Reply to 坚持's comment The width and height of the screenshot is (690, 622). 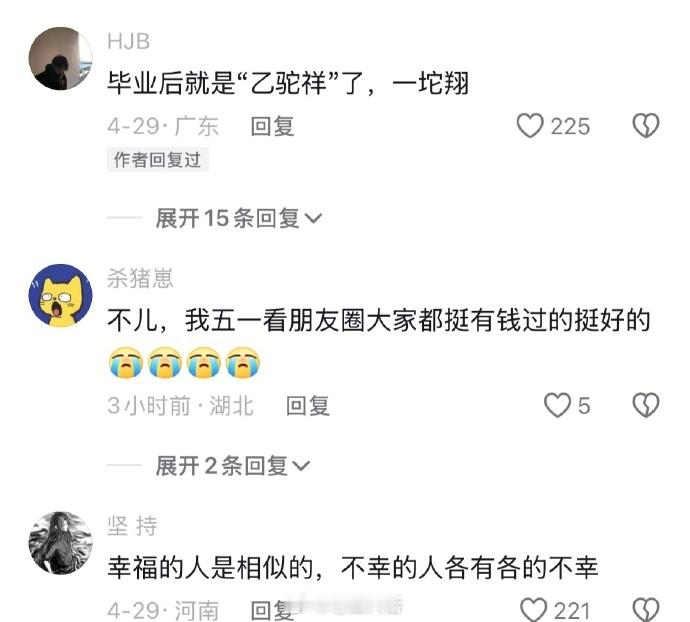coord(272,611)
